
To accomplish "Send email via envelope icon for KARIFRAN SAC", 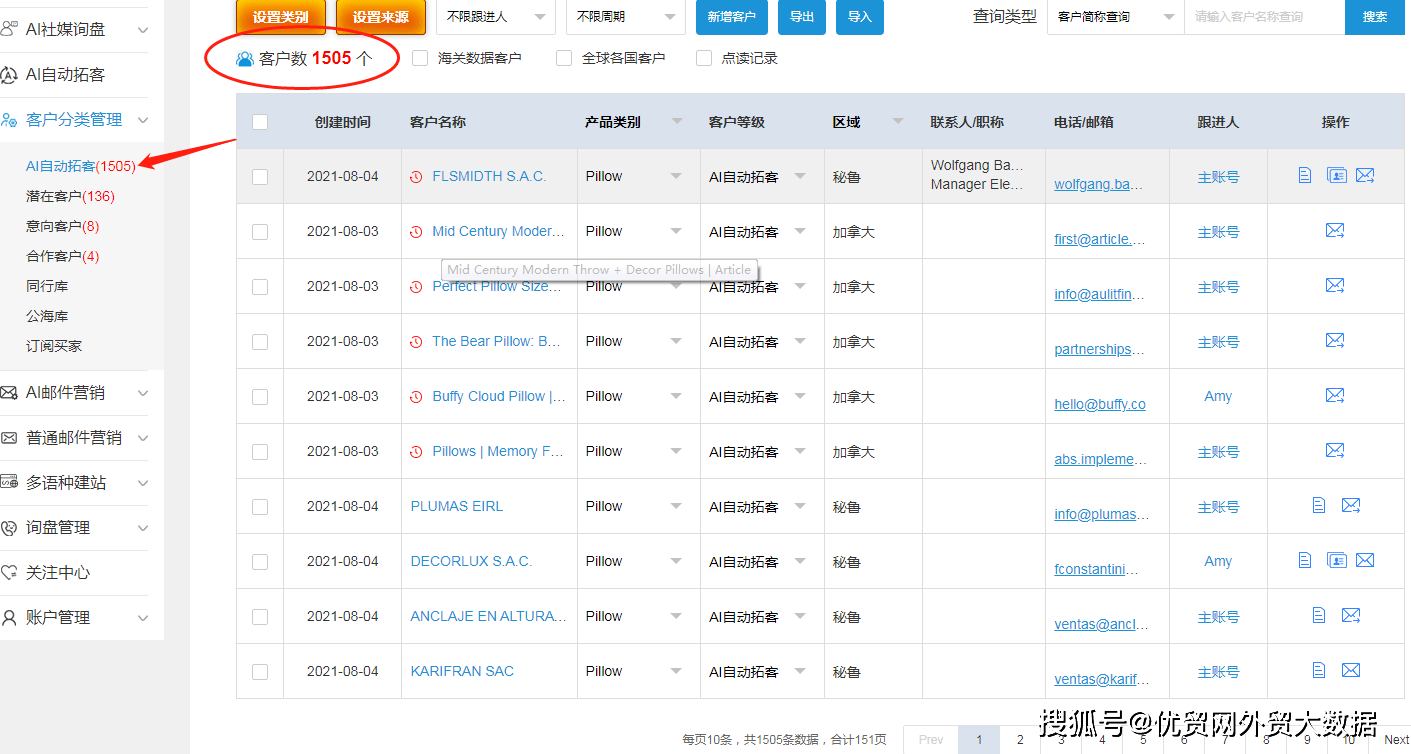I will tap(1351, 670).
